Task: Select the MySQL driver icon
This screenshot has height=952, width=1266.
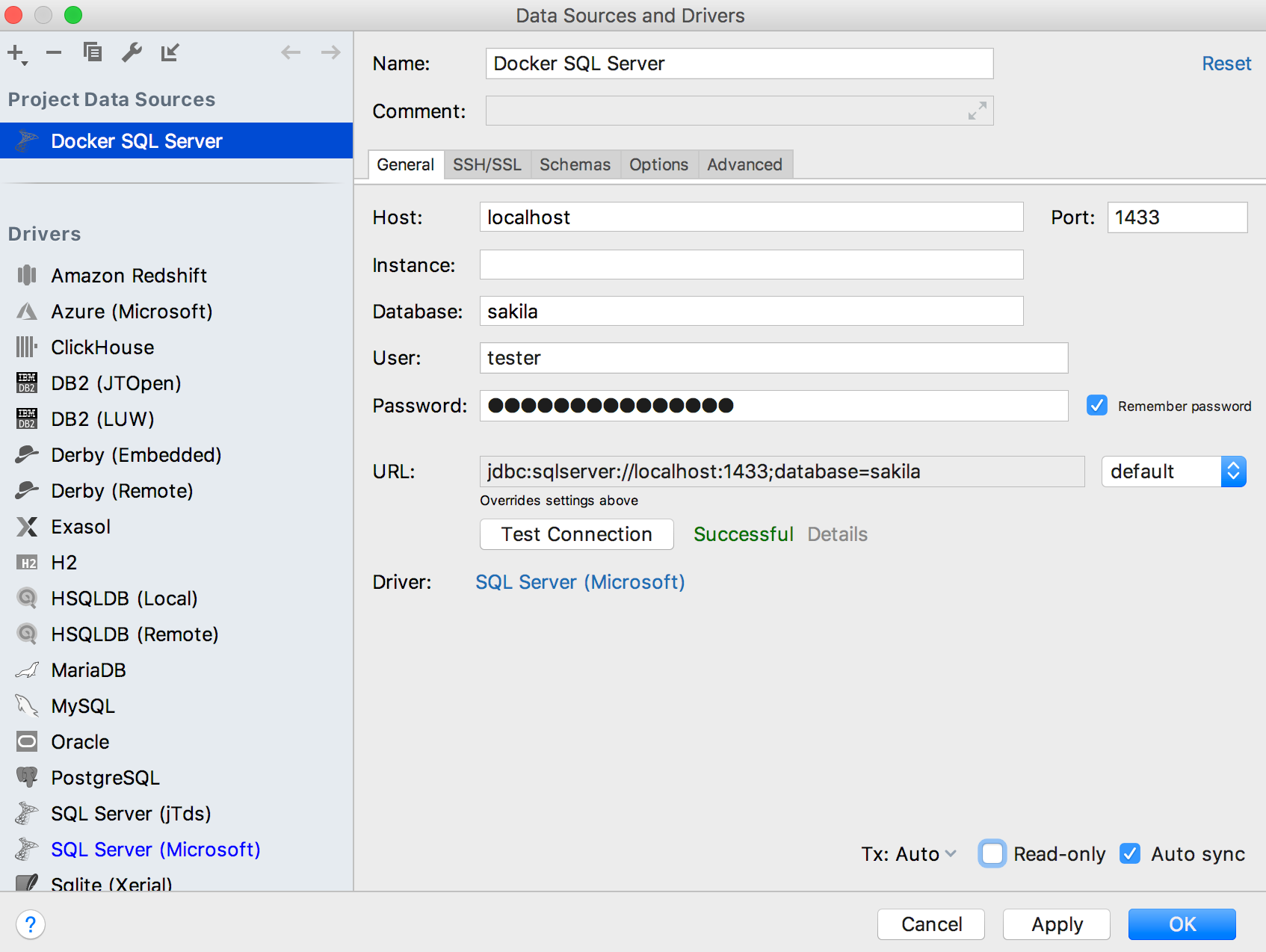Action: [x=27, y=705]
